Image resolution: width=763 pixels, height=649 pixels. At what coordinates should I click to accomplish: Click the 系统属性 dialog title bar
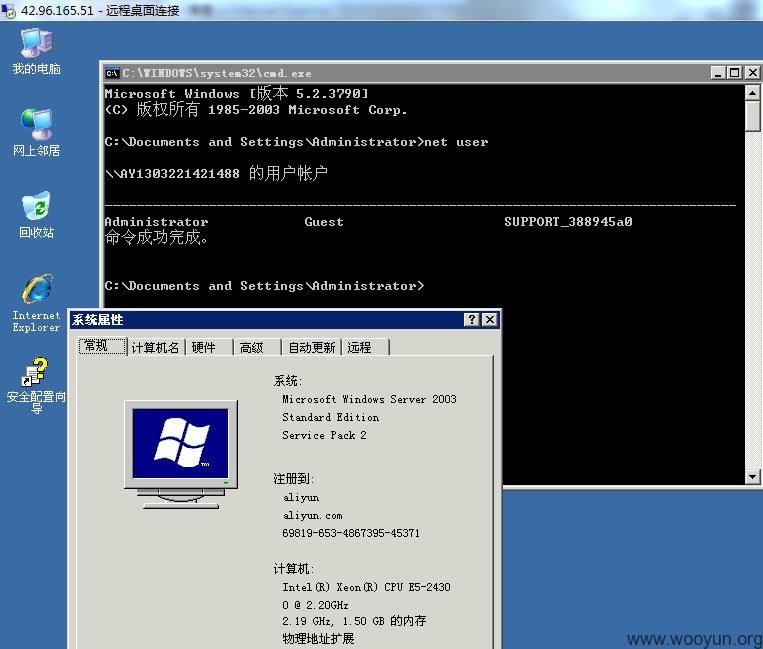[285, 320]
